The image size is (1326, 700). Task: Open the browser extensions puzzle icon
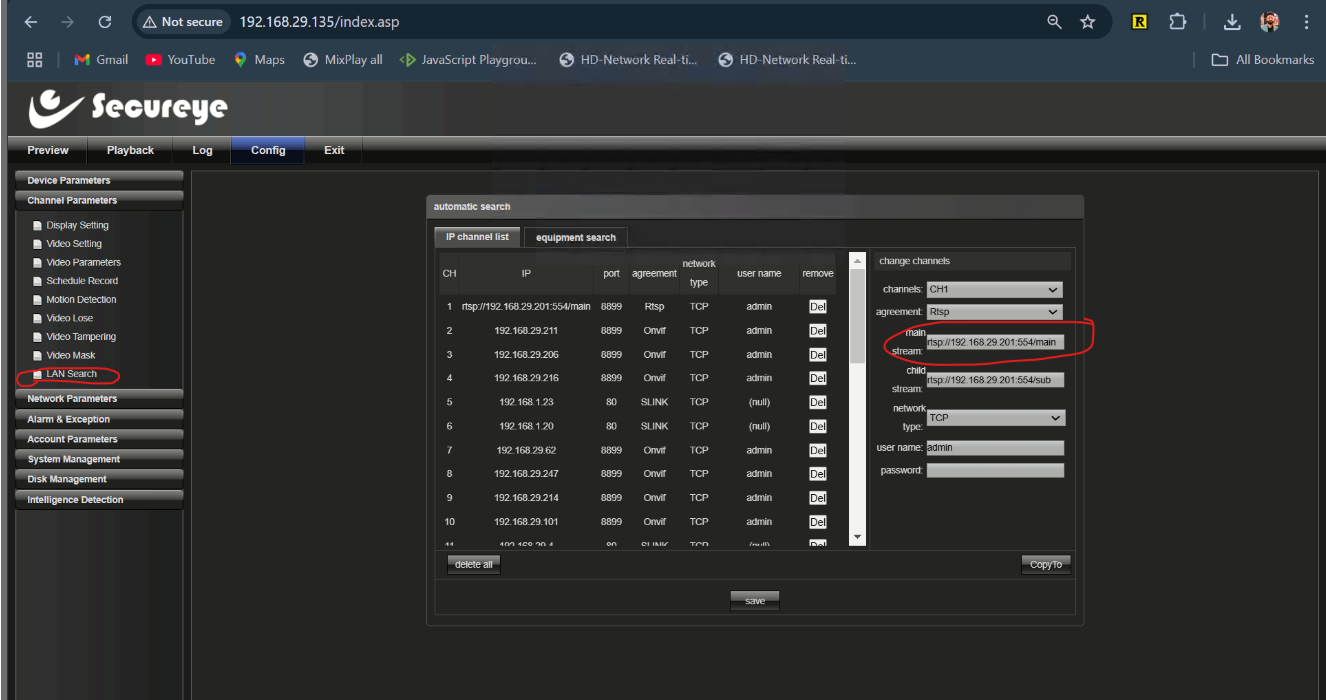click(1177, 22)
